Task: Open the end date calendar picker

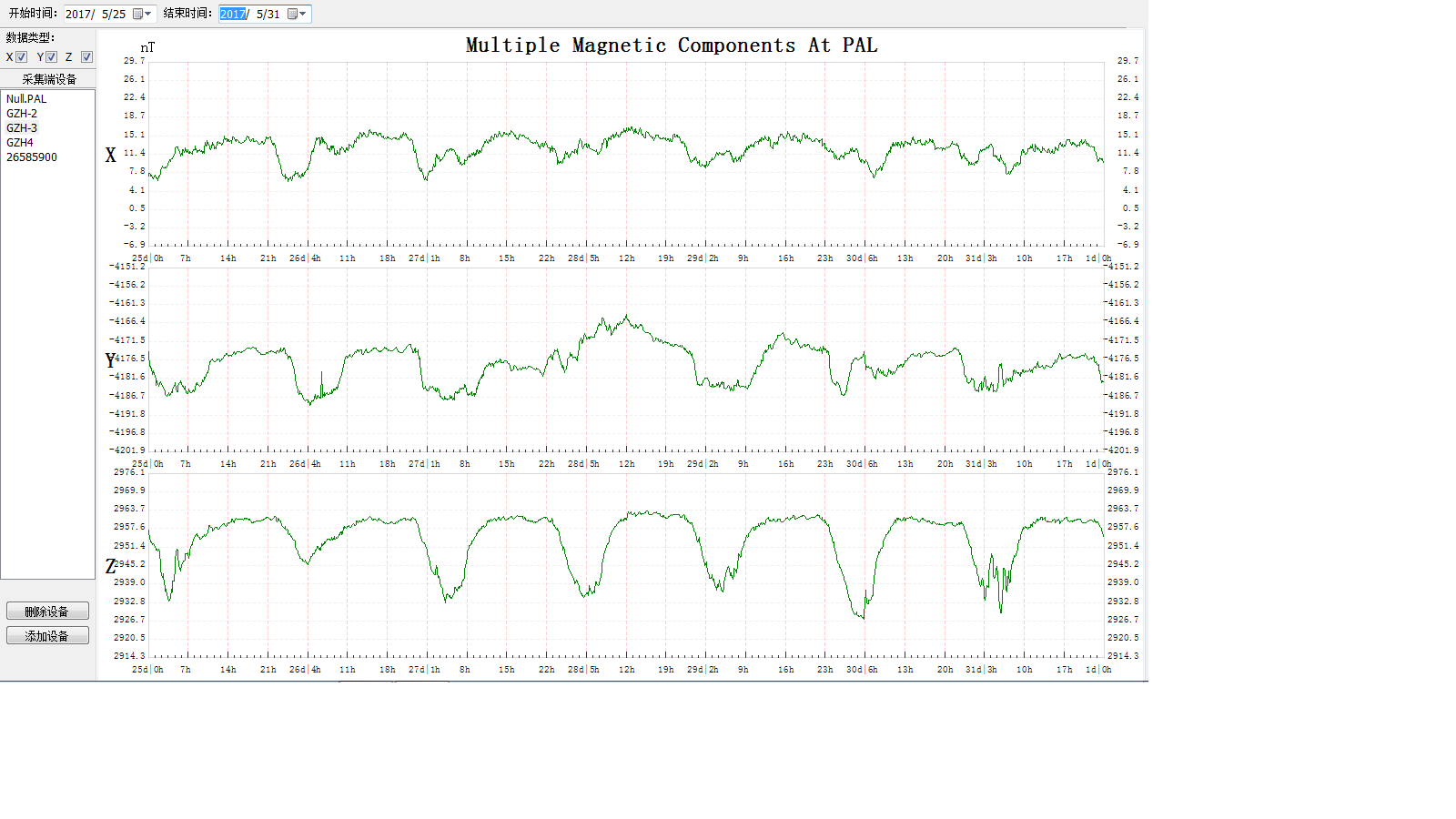Action: pos(297,14)
